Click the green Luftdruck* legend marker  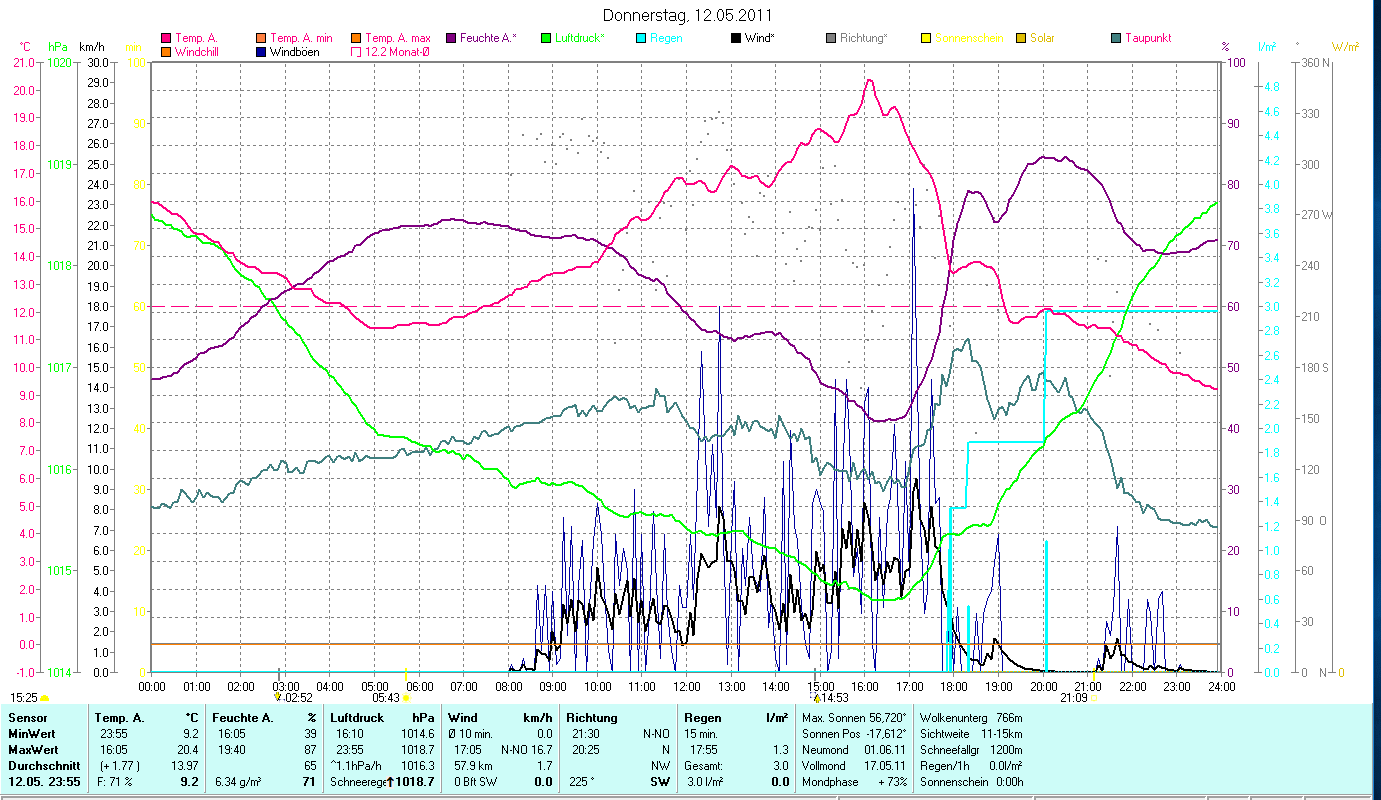point(546,38)
